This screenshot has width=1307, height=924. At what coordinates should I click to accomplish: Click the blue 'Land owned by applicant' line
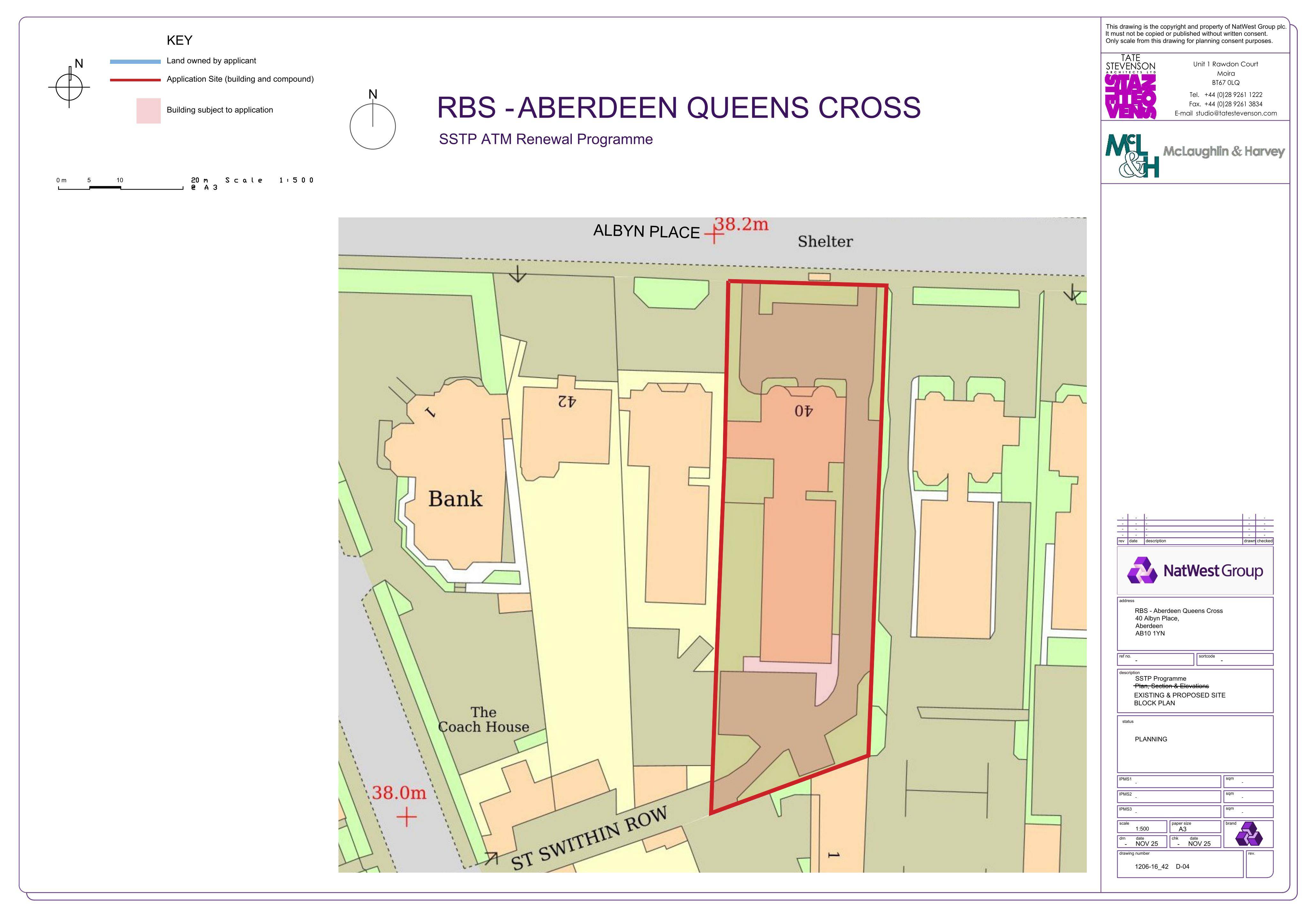tap(136, 62)
